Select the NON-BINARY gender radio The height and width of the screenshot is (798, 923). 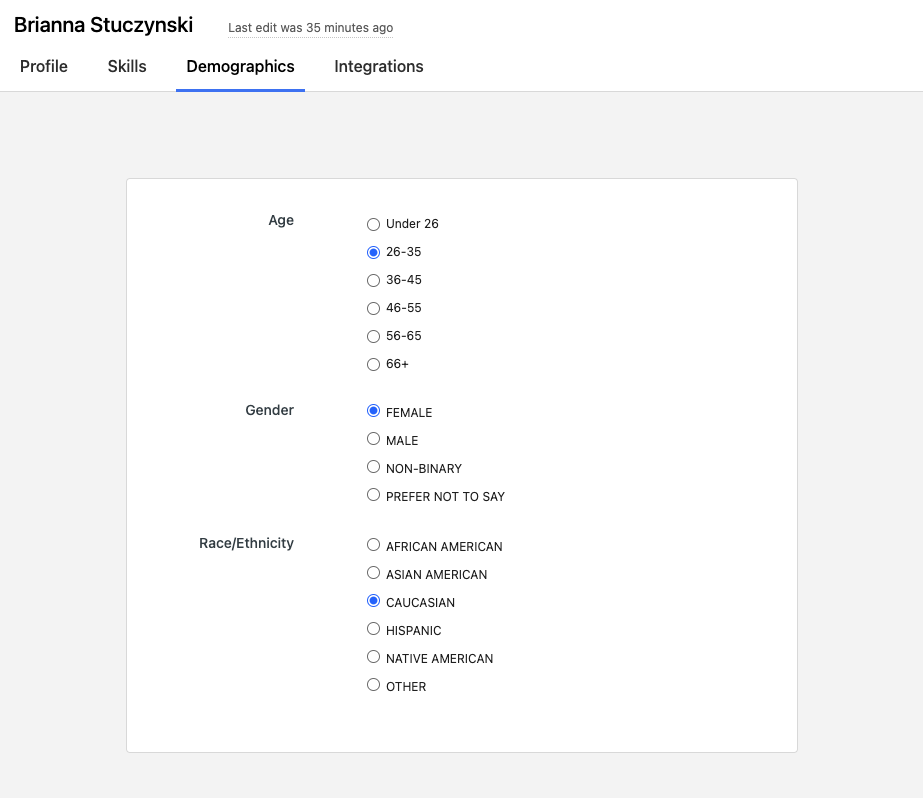click(x=373, y=467)
